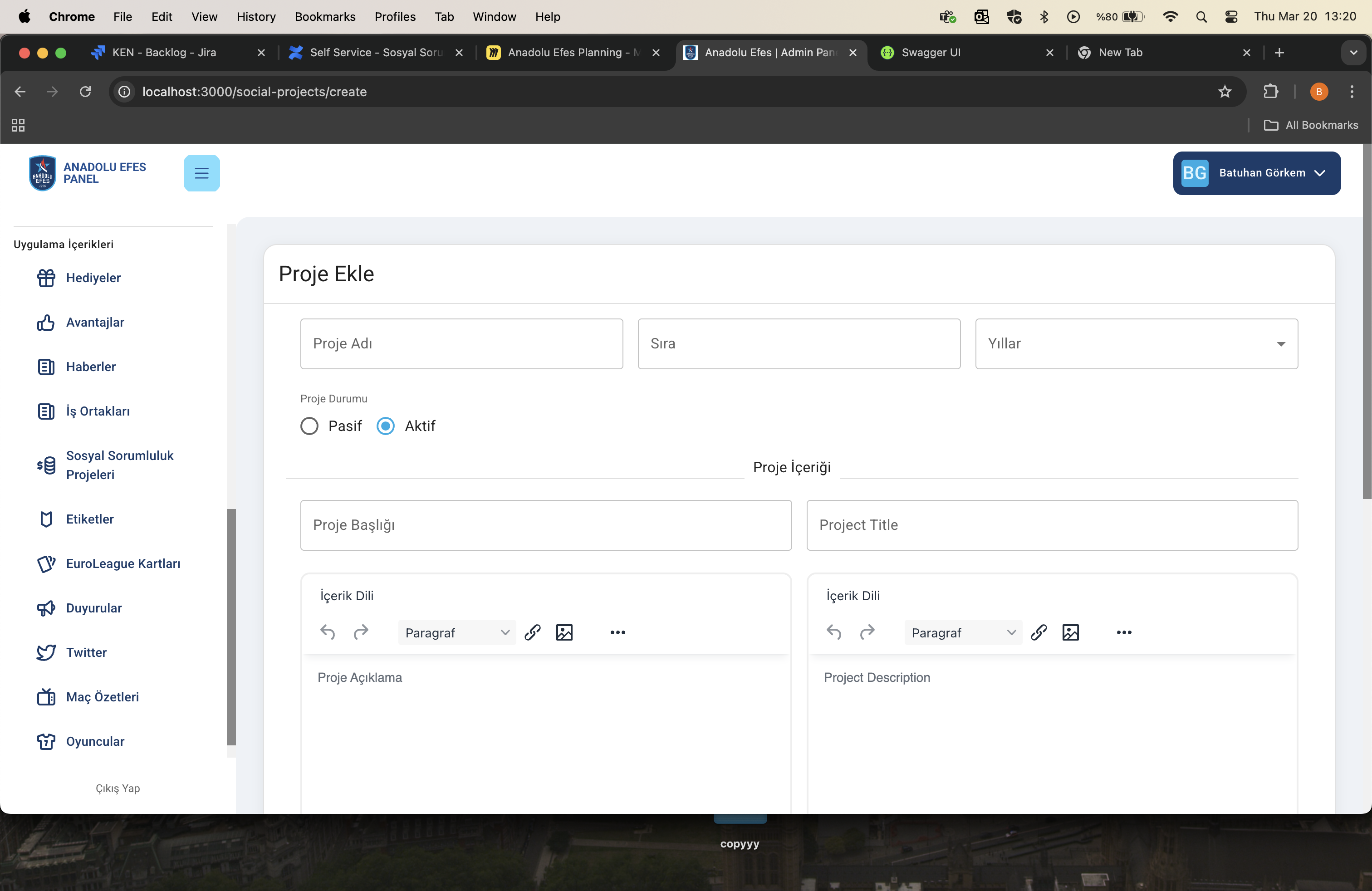
Task: Bookmark this page with star icon
Action: point(1225,92)
